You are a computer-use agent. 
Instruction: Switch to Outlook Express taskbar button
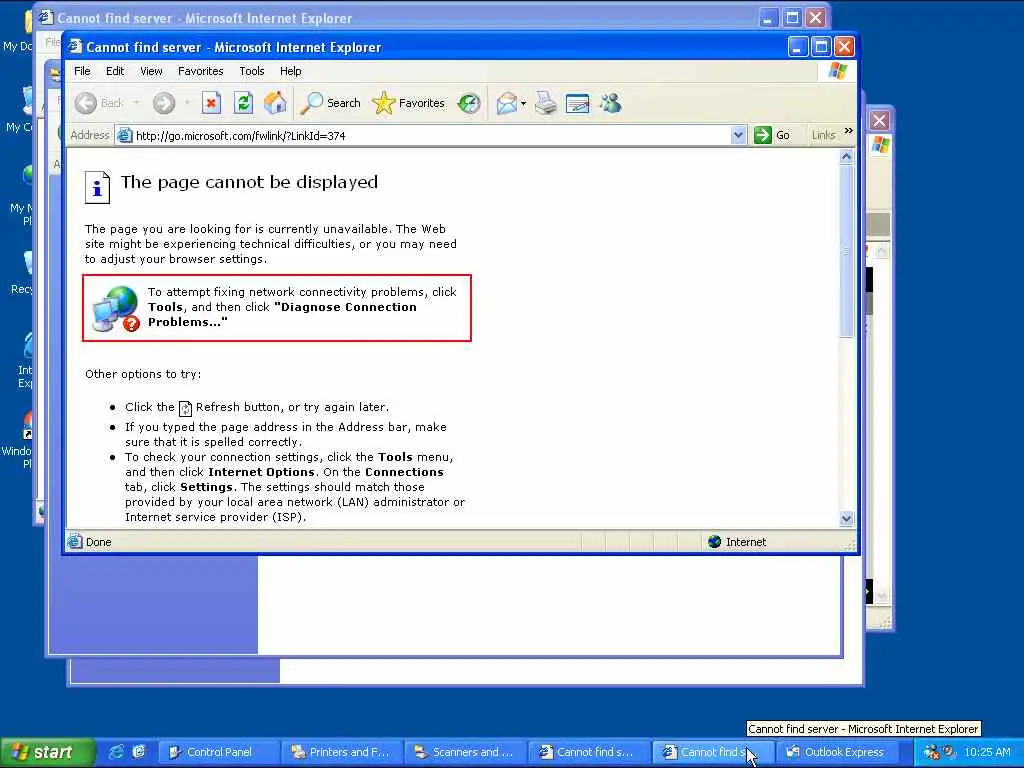coord(839,752)
